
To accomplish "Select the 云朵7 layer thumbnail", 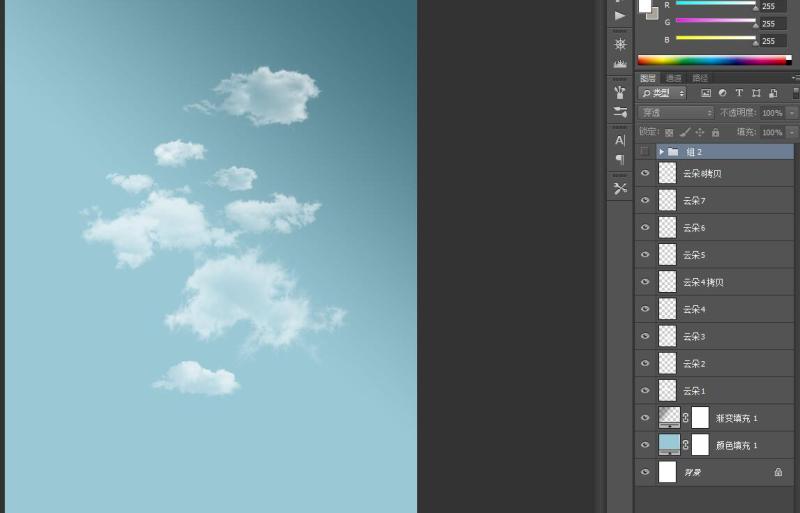I will point(667,200).
